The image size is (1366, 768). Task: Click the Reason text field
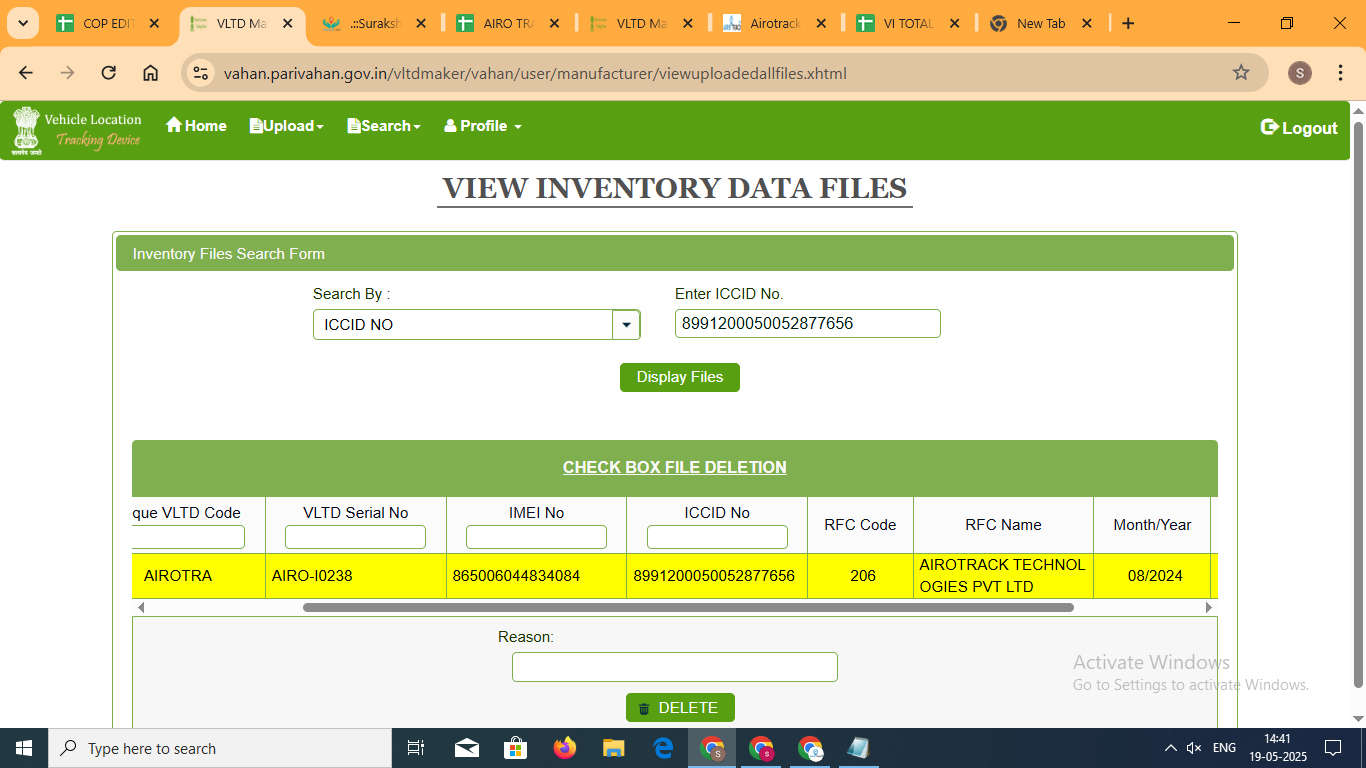tap(674, 667)
